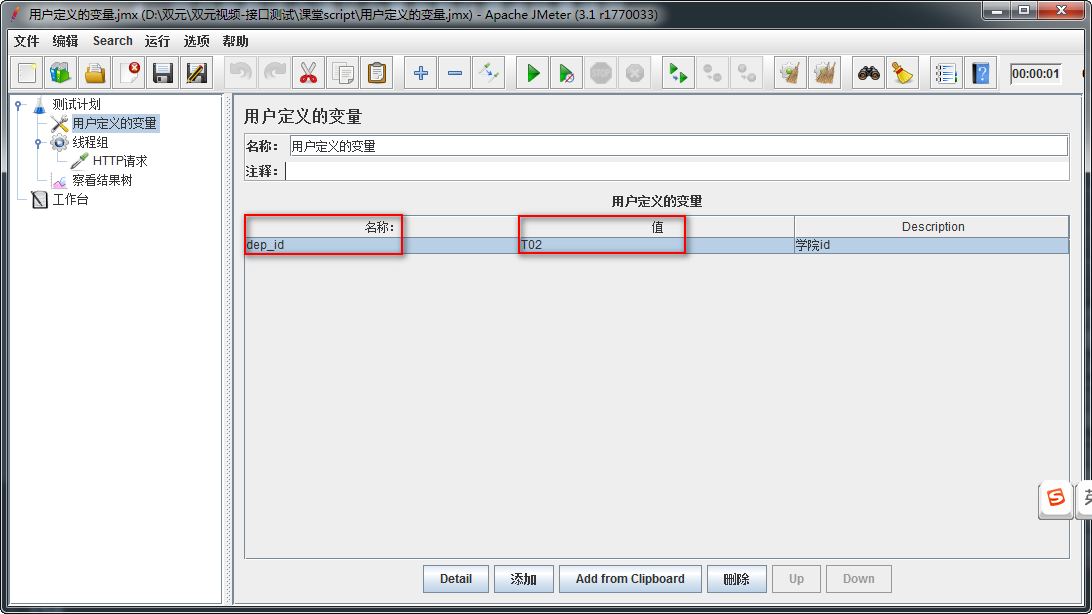Open the Help question mark icon
Screen dimensions: 1092x614
(x=981, y=73)
